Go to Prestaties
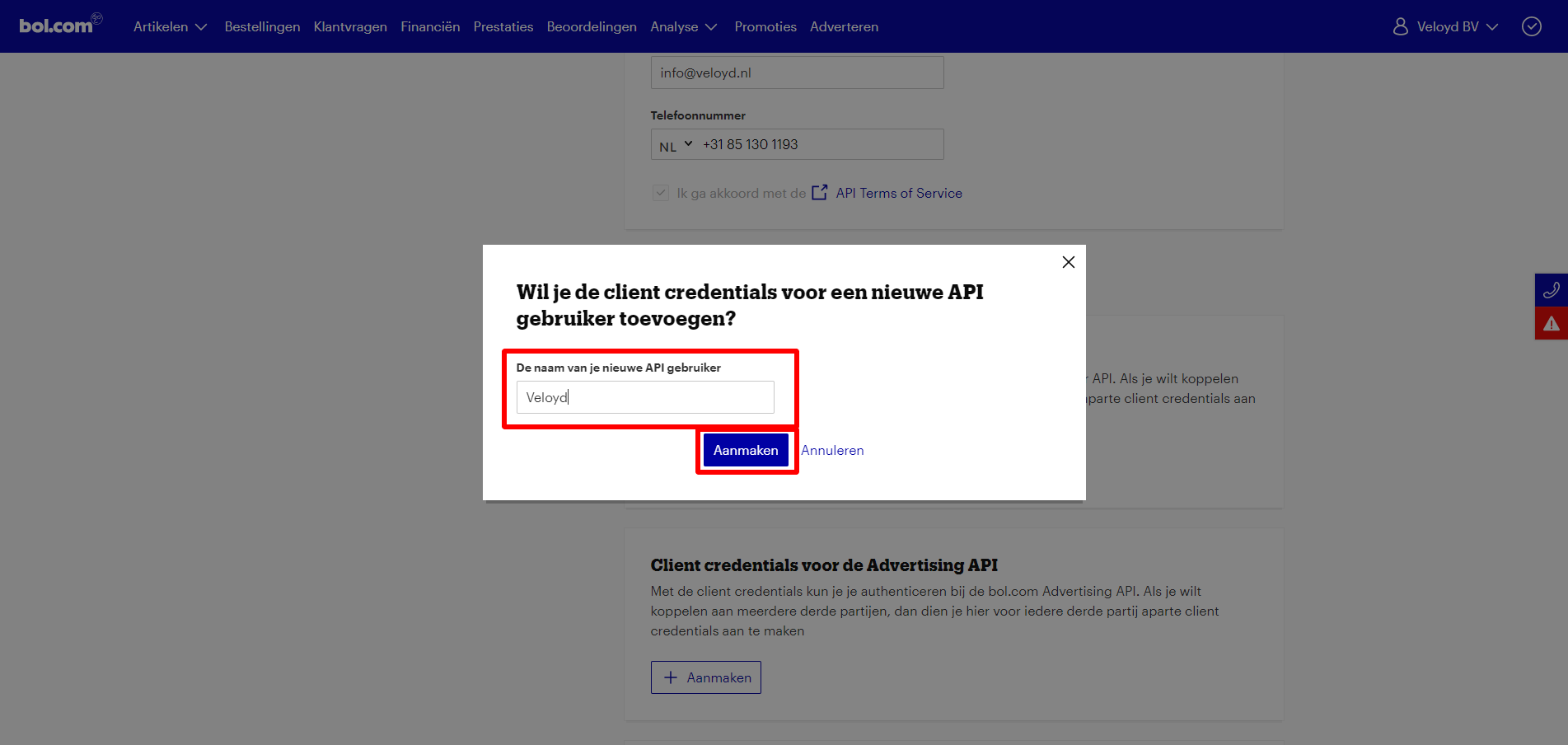Screen dimensions: 1568x745 pyautogui.click(x=503, y=26)
